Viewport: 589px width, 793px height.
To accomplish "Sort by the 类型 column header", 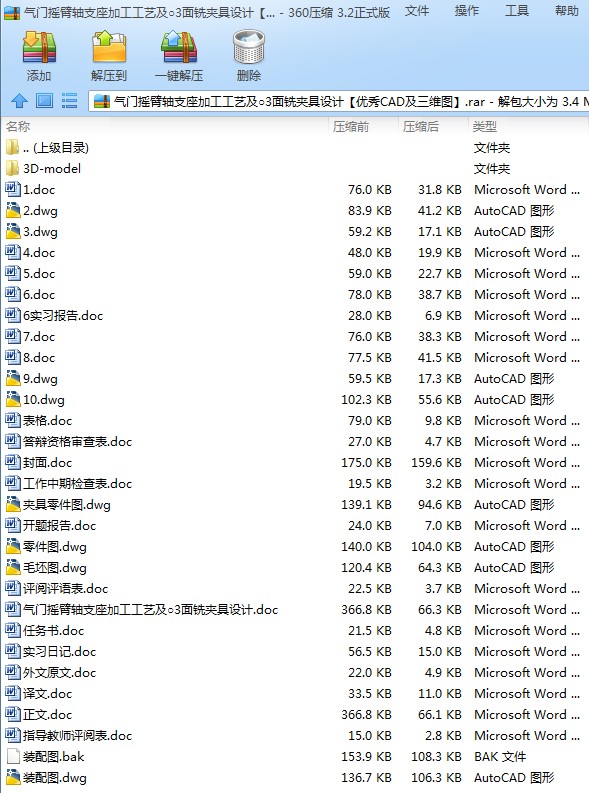I will [x=484, y=126].
